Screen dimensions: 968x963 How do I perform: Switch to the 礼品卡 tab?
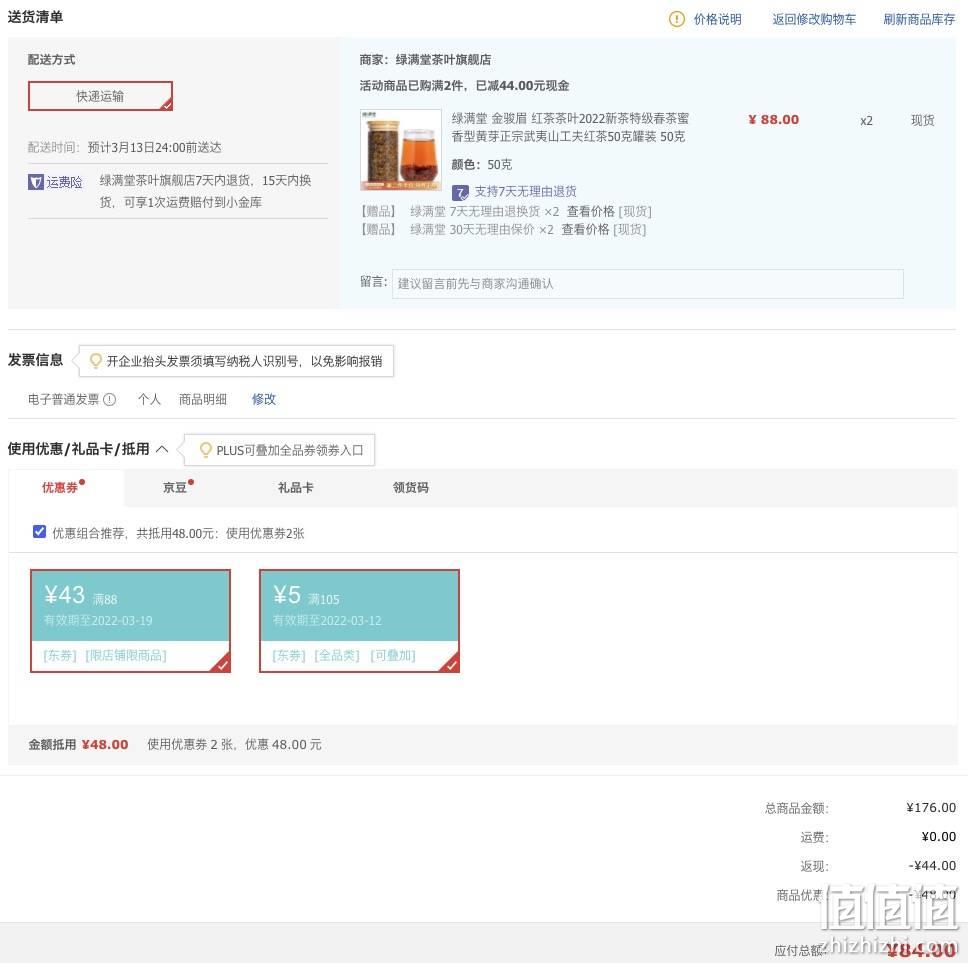pyautogui.click(x=296, y=488)
